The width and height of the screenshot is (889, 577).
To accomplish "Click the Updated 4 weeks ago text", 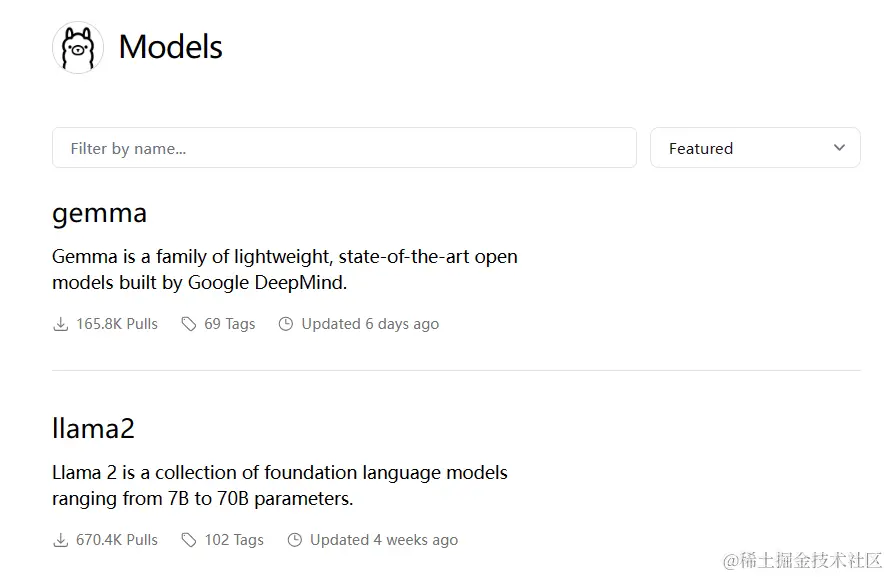I will 384,540.
